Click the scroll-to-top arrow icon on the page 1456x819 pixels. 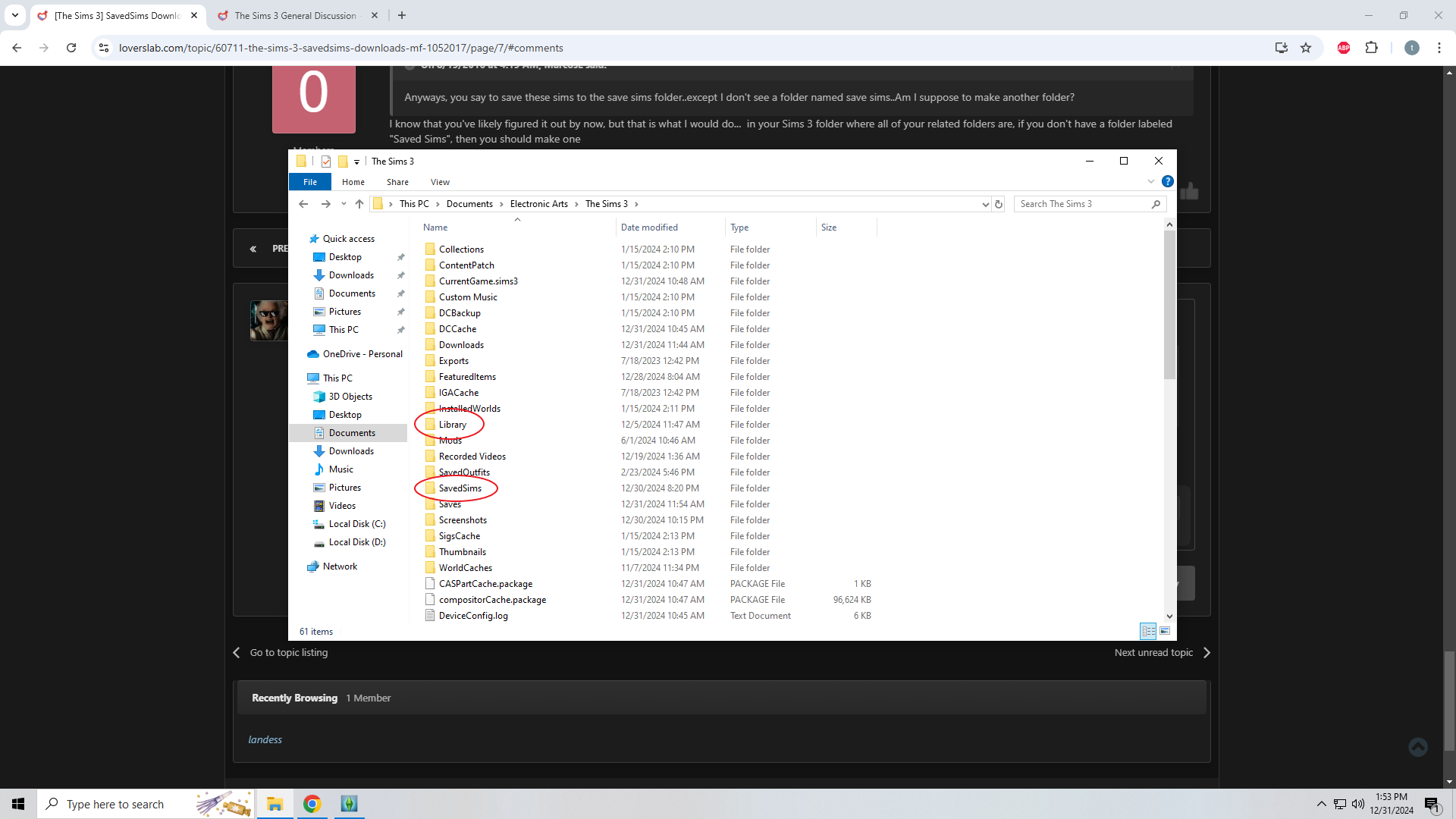tap(1418, 747)
